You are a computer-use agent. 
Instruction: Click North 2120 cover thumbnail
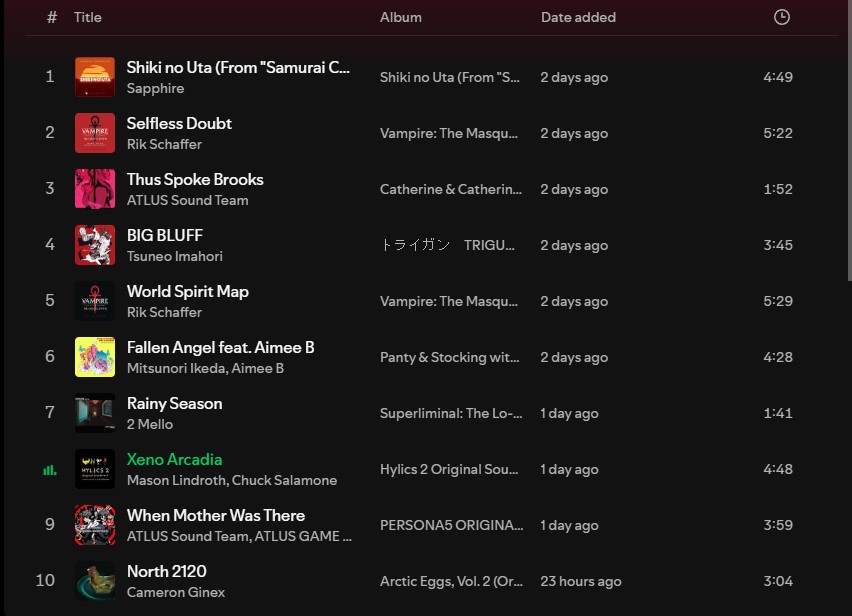pyautogui.click(x=95, y=580)
